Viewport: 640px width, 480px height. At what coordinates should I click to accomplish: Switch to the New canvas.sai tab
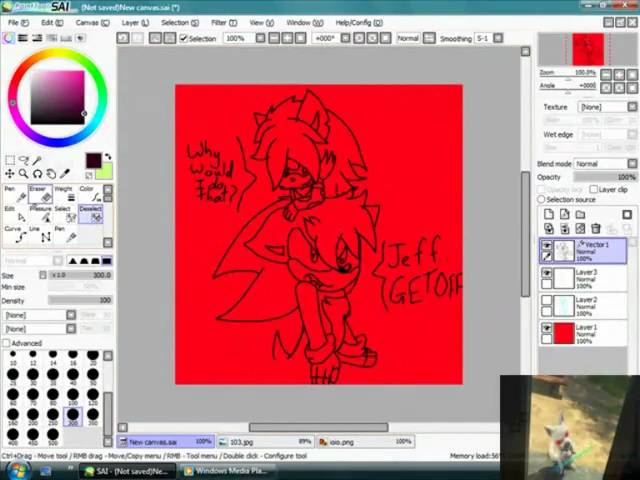[x=166, y=442]
